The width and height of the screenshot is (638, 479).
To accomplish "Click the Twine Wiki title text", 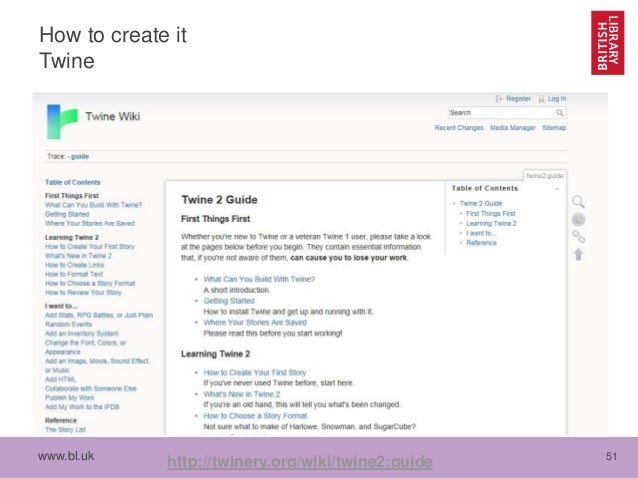I will [x=113, y=116].
